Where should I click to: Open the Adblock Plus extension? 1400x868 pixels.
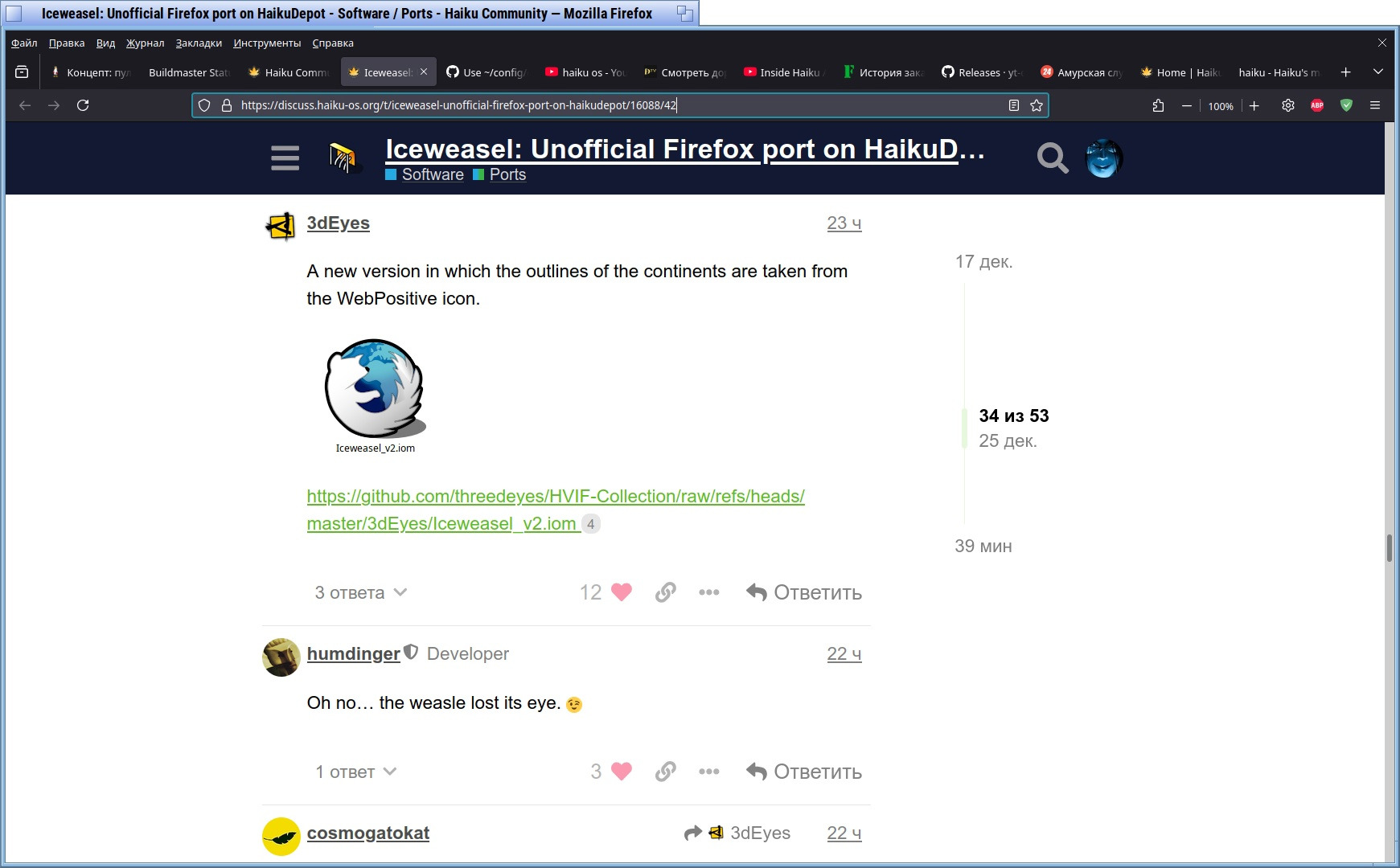coord(1317,105)
